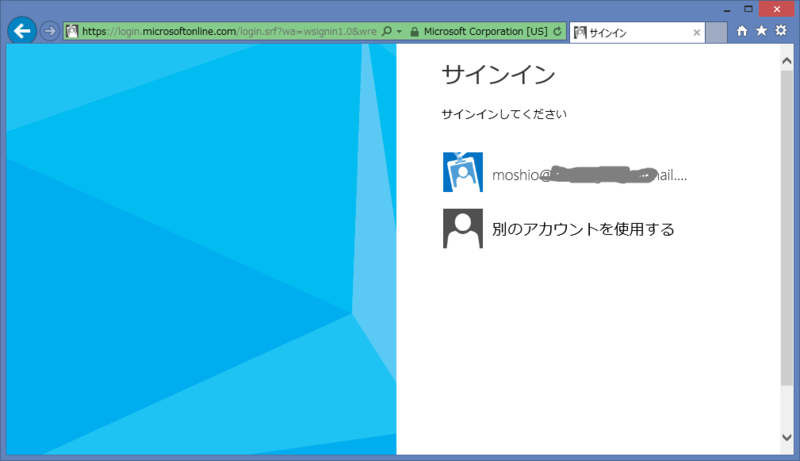Minimize the browser window

click(x=727, y=9)
